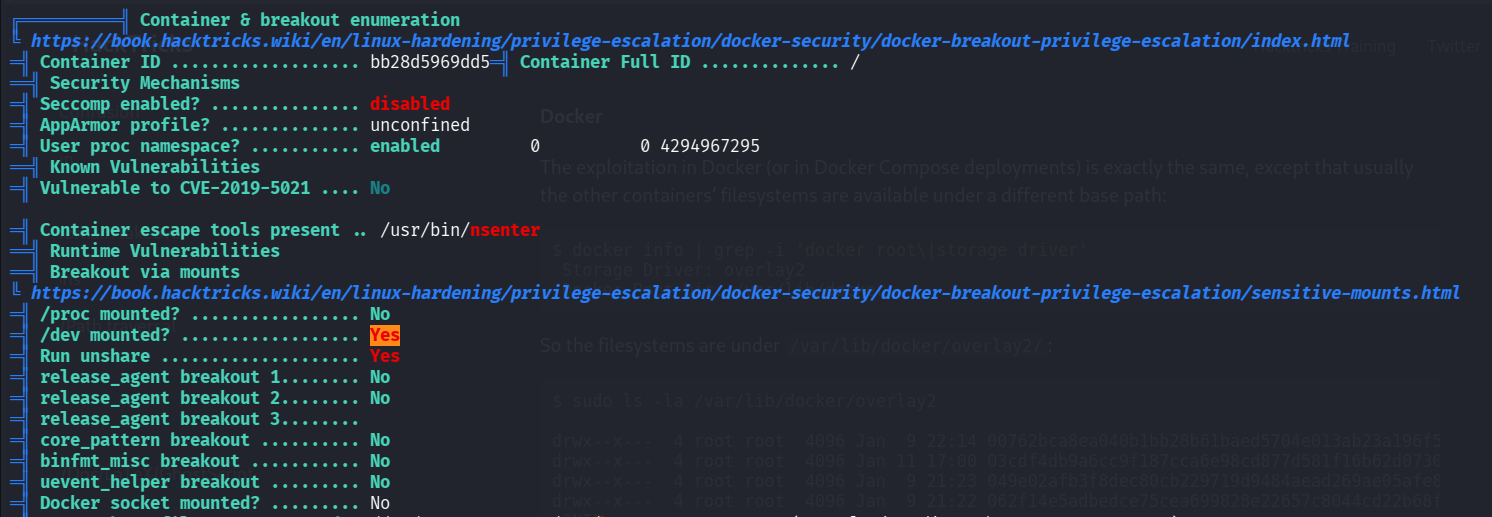Click the 'unconfined' AppArmor profile value
Screen dimensions: 1492x517
click(x=420, y=125)
